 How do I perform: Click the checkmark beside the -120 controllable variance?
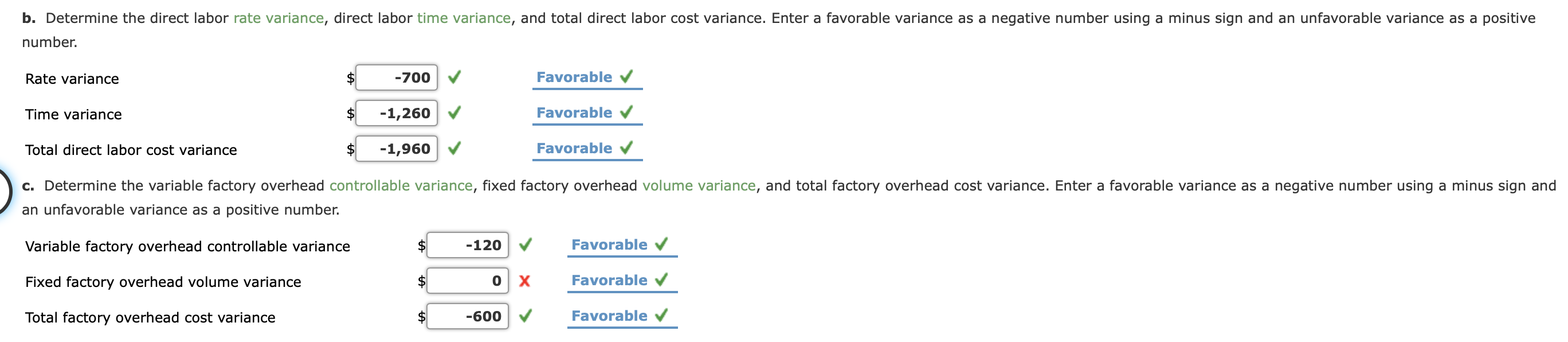526,245
